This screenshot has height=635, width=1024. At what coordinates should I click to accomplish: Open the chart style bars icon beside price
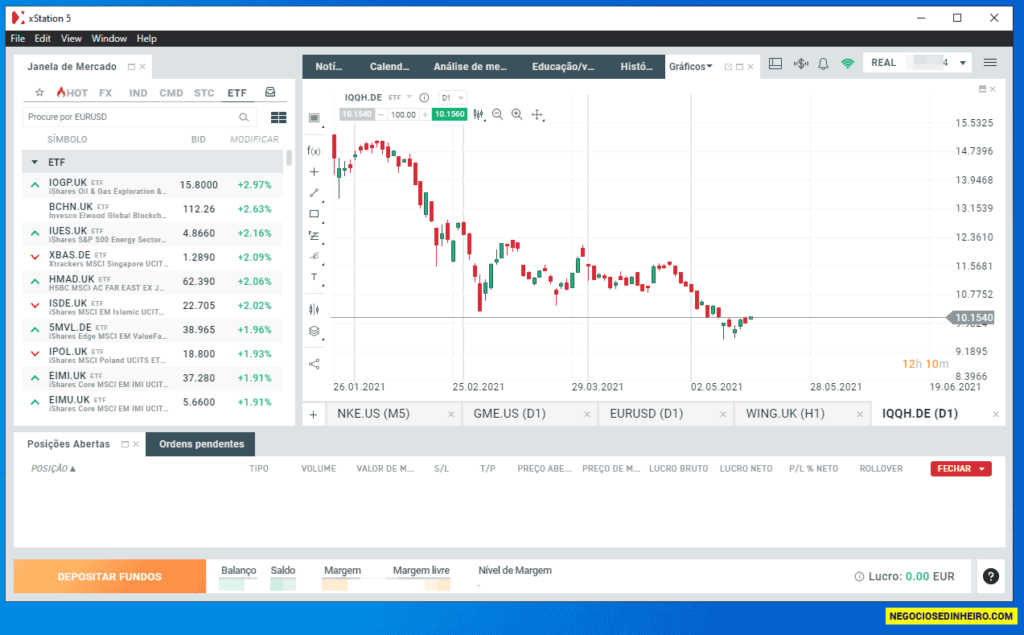click(x=479, y=114)
